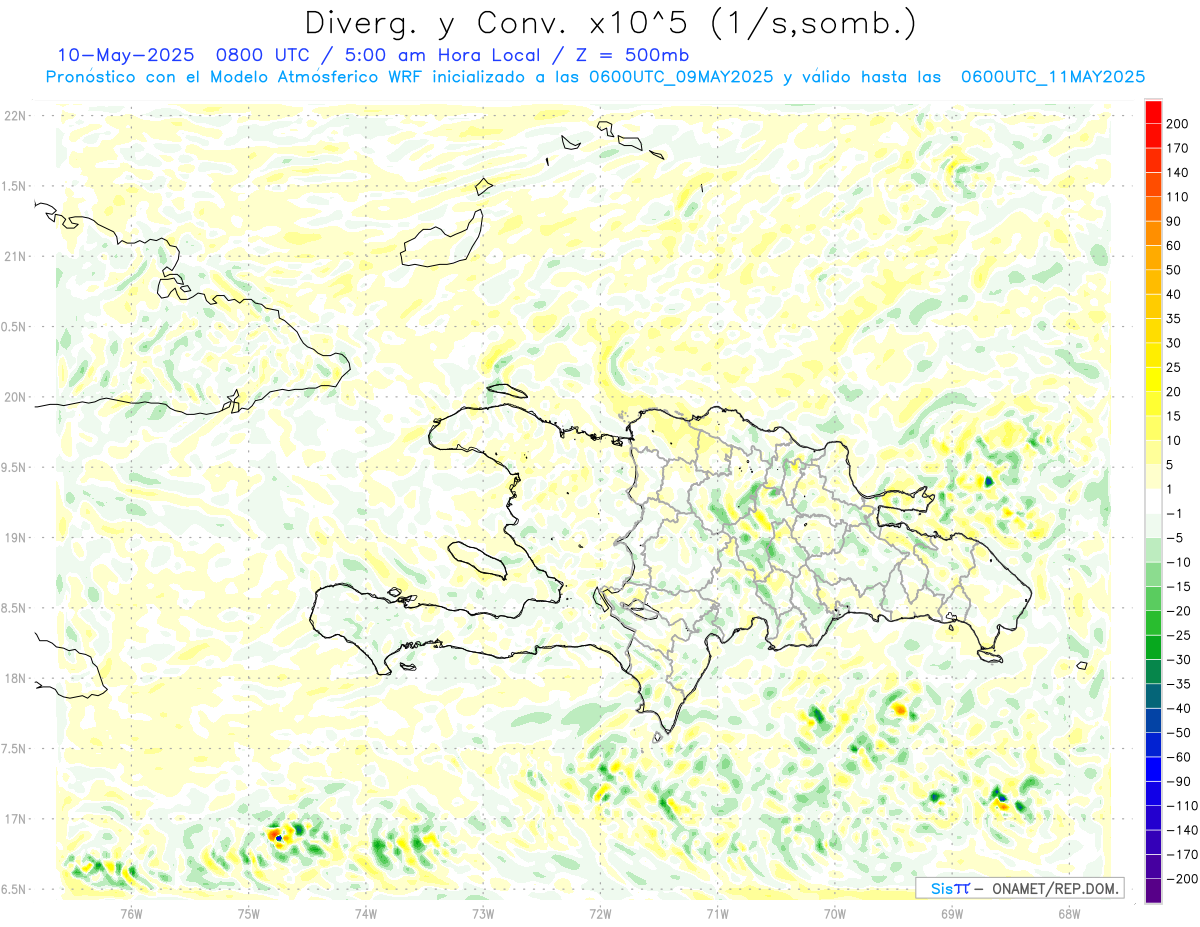Viewport: 1200px width, 927px height.
Task: Select the '71W' longitude label
Action: (717, 913)
